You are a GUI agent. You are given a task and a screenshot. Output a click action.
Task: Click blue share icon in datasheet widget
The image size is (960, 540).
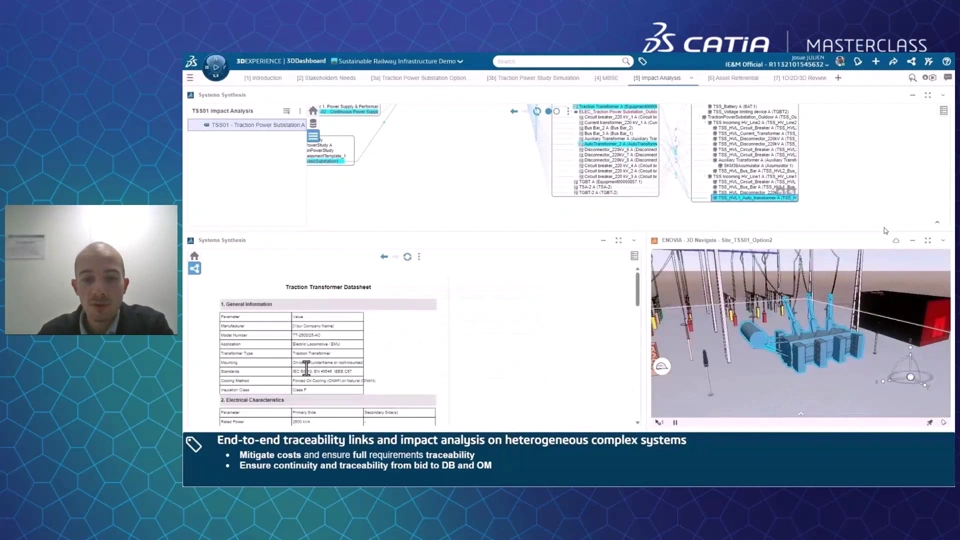[194, 268]
